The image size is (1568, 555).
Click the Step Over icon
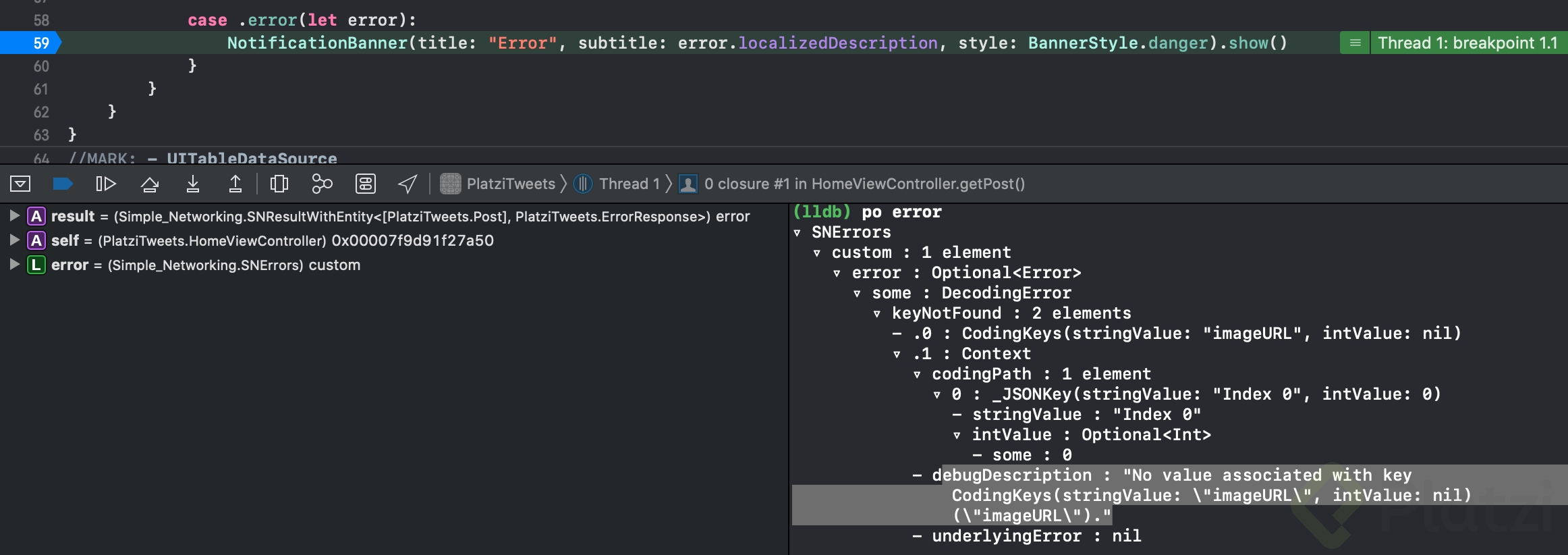[150, 184]
